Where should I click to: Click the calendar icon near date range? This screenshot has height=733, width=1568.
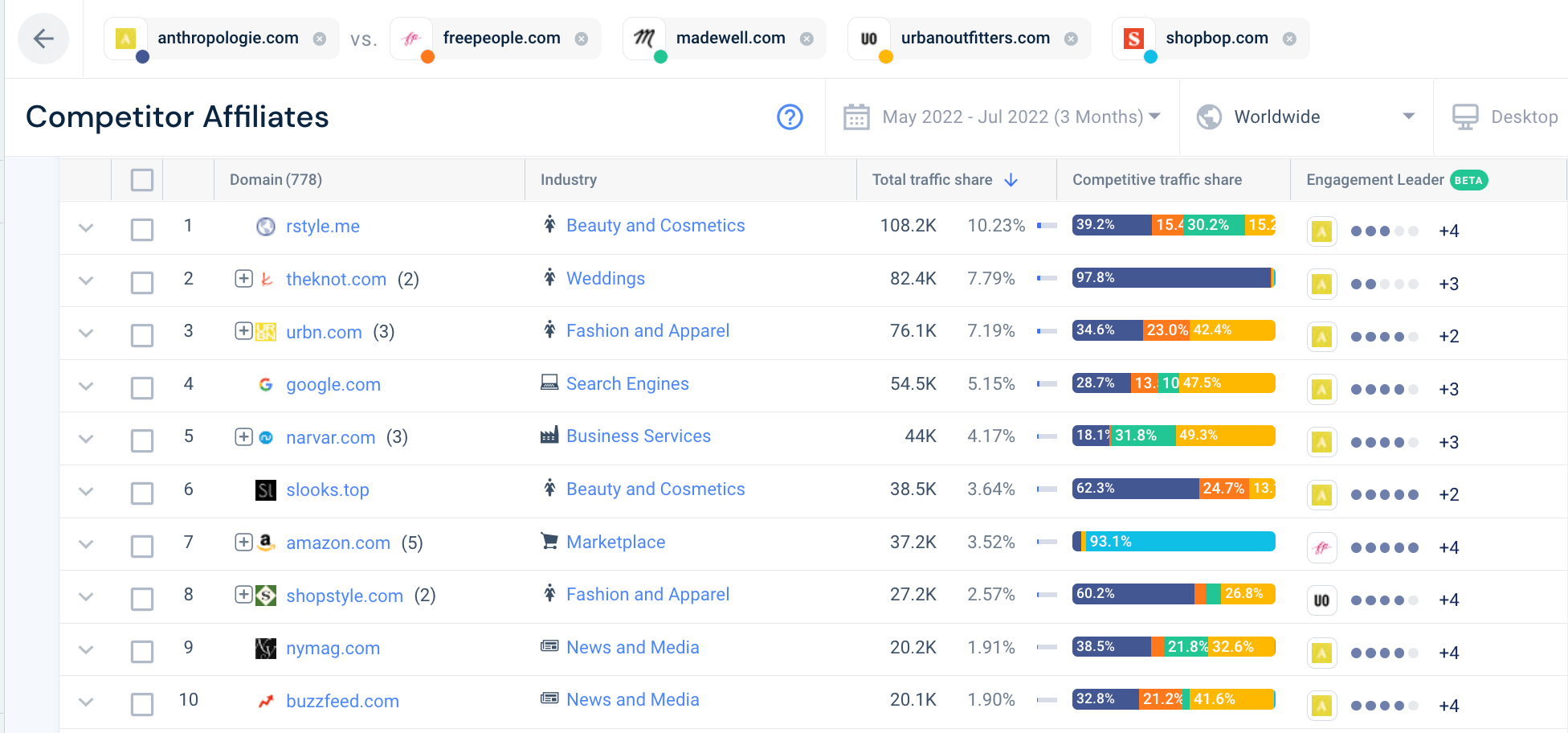tap(856, 117)
